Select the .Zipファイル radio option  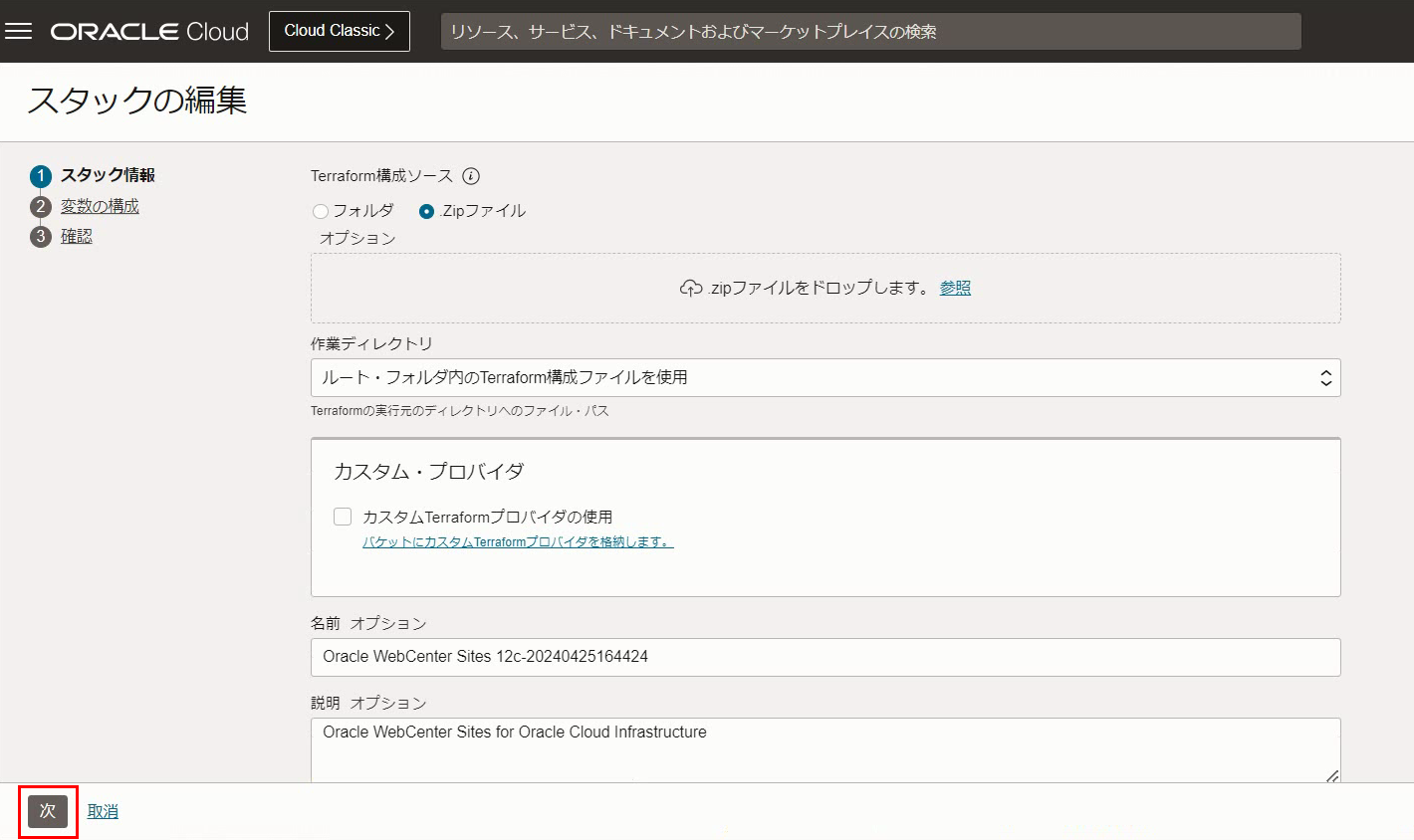click(x=427, y=211)
